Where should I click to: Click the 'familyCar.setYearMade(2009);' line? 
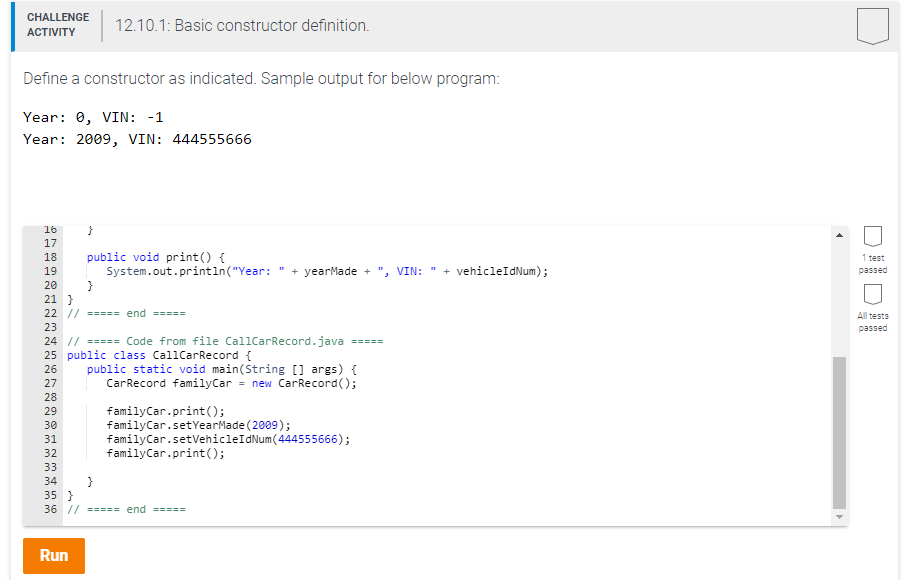198,425
